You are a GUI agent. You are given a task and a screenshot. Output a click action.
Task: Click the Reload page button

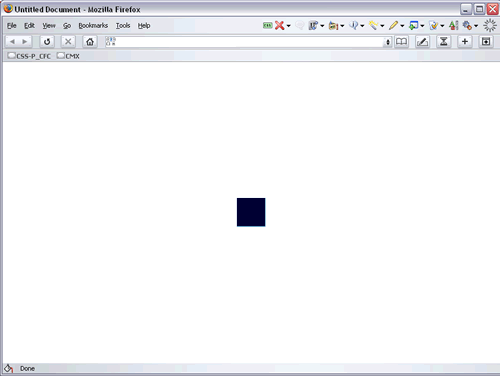tap(47, 42)
